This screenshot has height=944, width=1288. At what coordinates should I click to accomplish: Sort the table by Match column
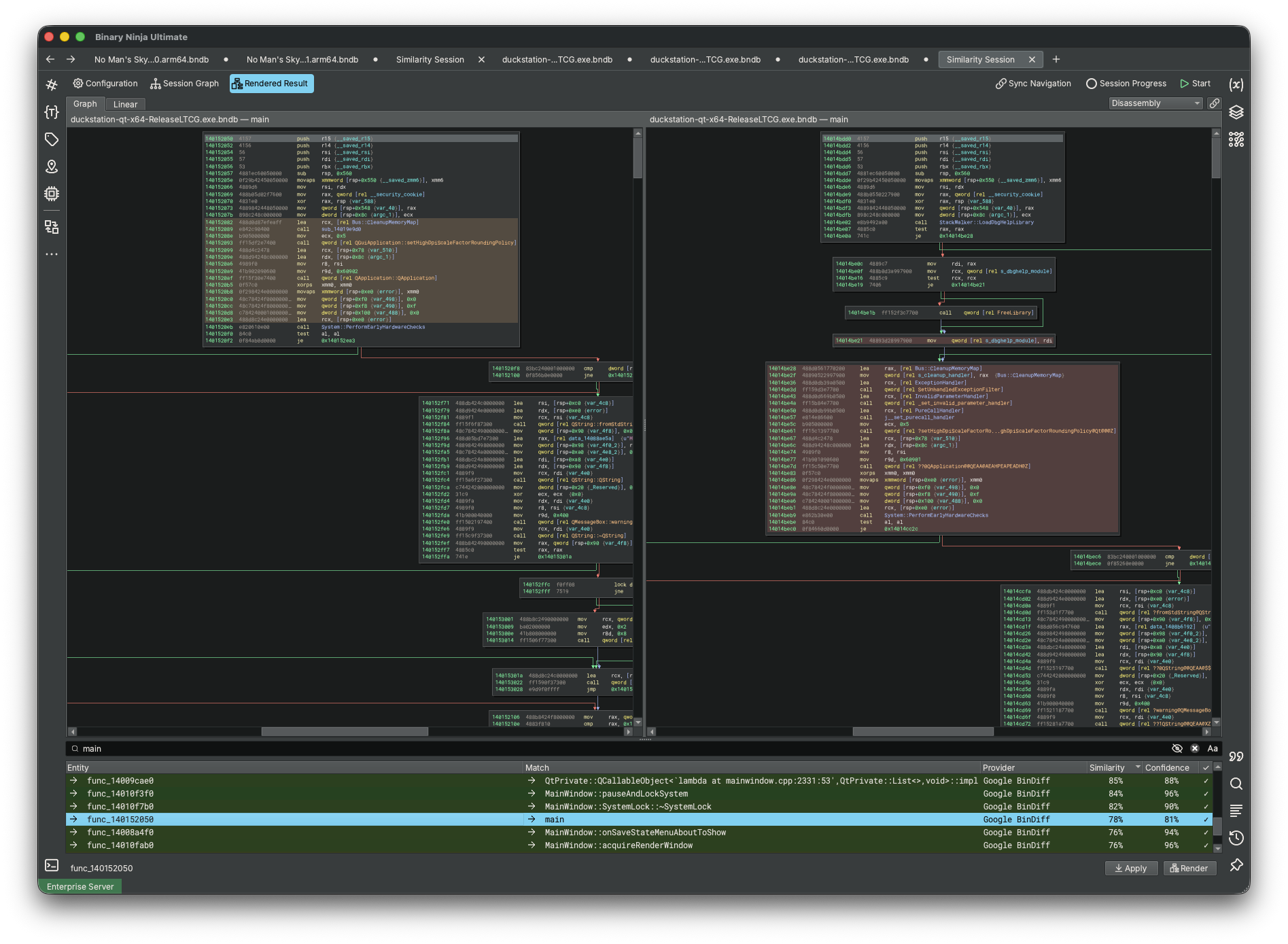click(x=752, y=768)
